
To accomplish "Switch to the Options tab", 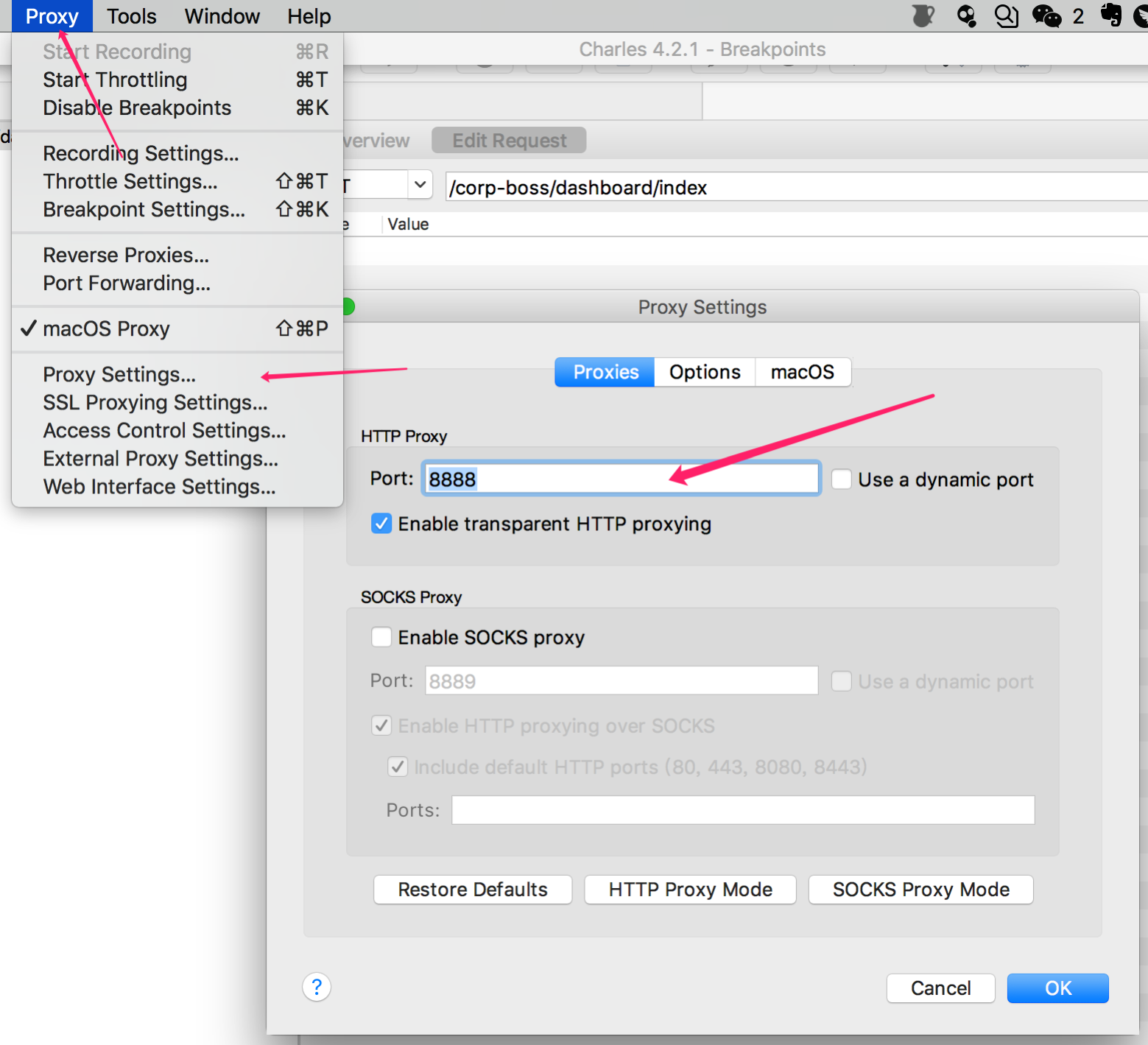I will point(705,372).
